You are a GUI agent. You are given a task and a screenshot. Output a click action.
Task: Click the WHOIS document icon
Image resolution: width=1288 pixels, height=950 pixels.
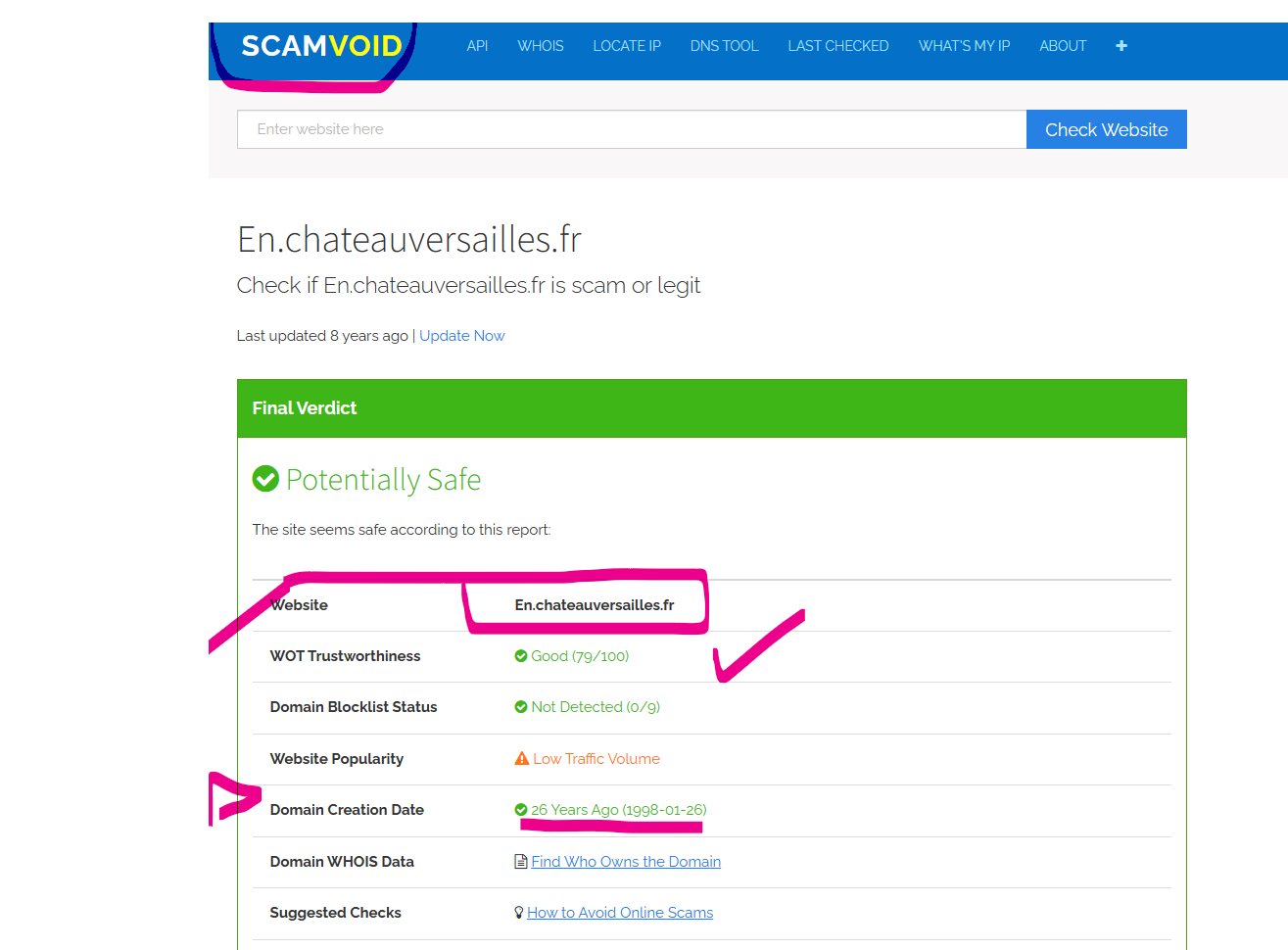click(521, 862)
